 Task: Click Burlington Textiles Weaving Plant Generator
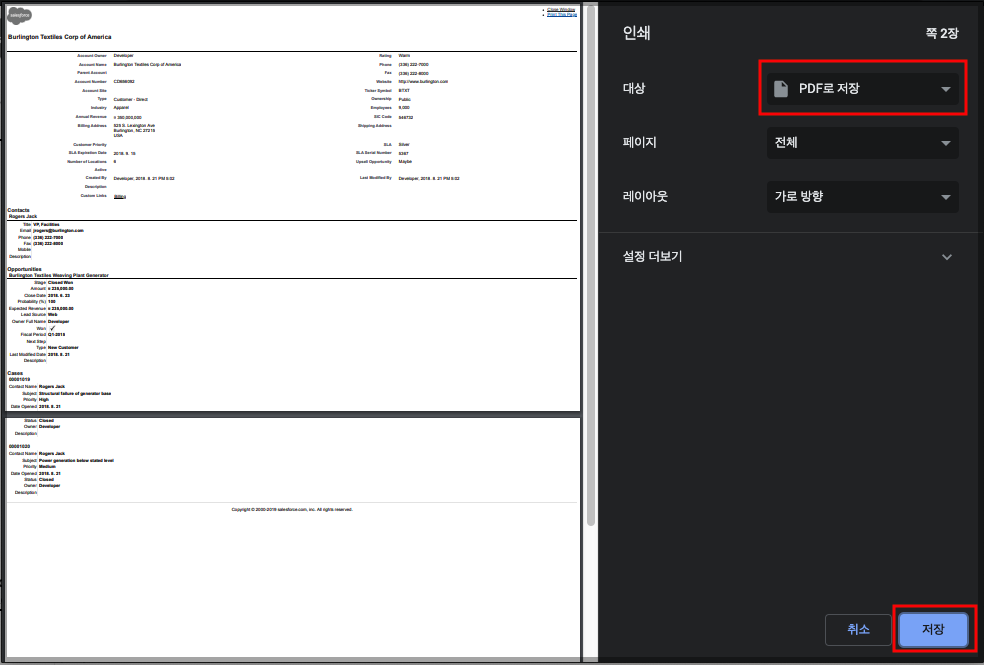pos(58,275)
